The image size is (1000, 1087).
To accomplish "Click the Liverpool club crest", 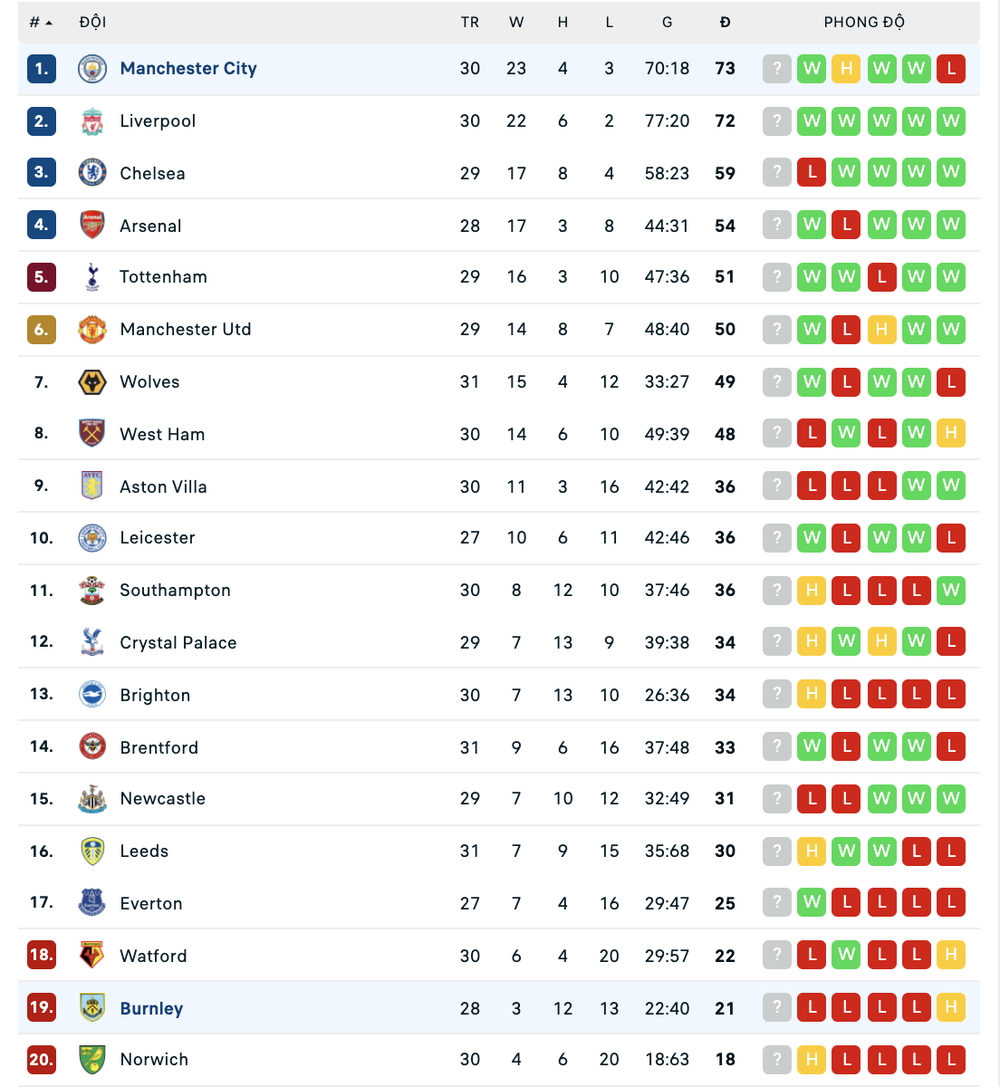I will 92,121.
